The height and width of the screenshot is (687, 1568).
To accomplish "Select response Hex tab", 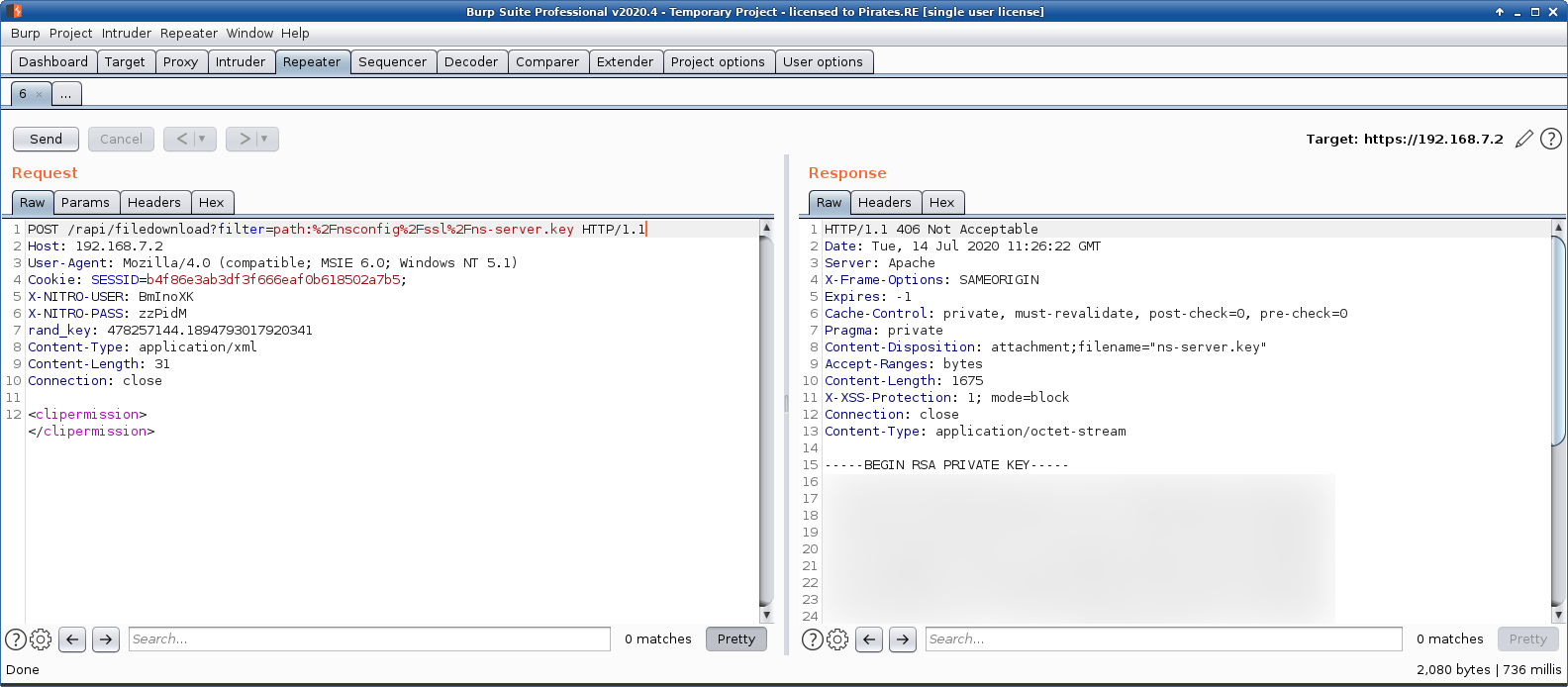I will [942, 202].
